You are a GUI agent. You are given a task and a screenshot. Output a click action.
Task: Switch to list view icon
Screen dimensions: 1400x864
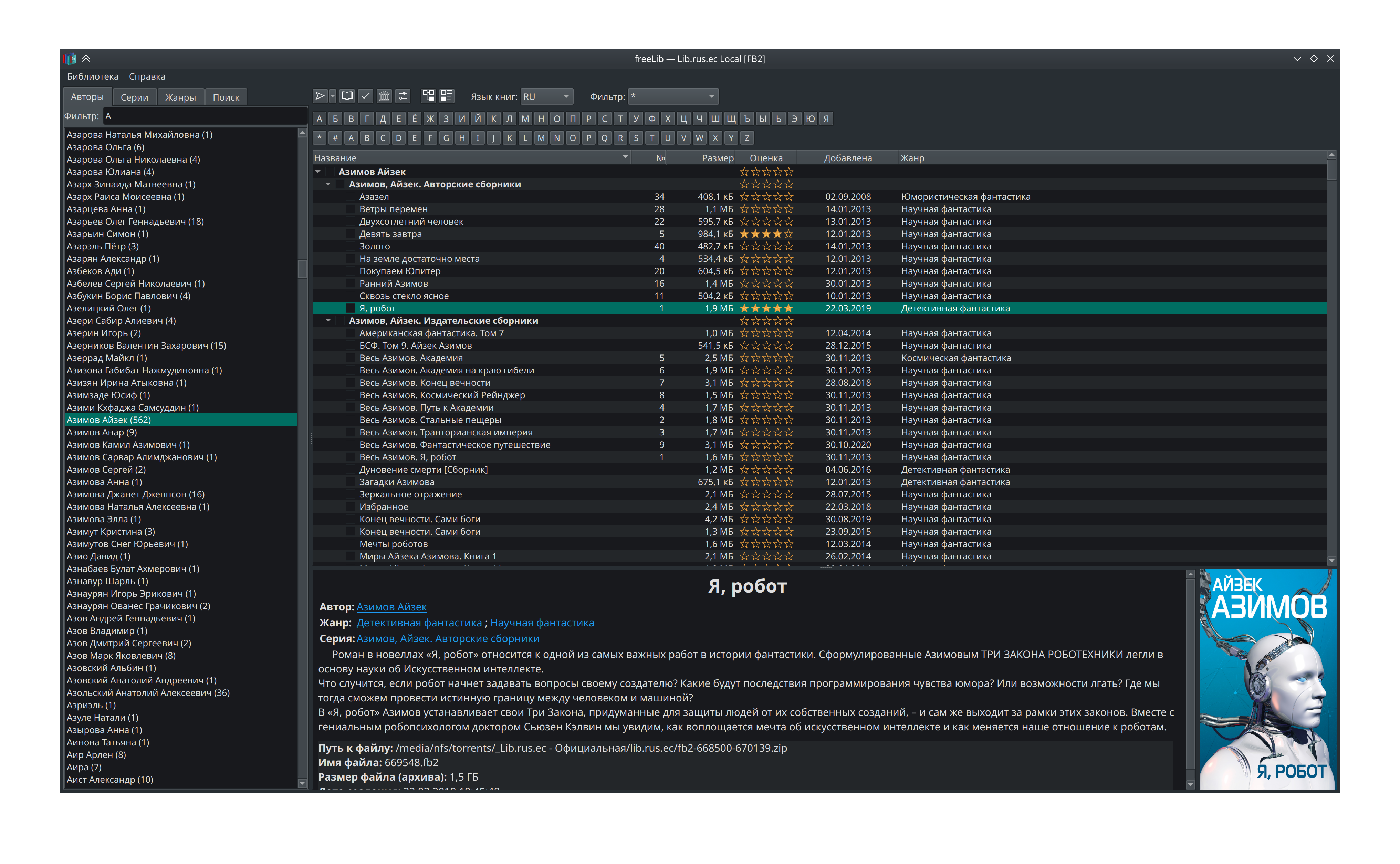point(447,96)
